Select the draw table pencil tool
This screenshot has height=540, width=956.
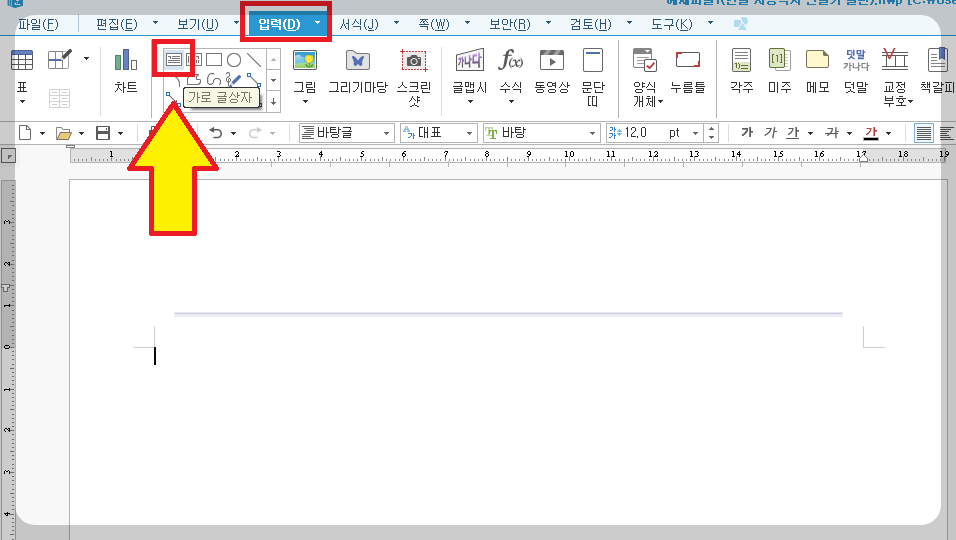coord(60,60)
